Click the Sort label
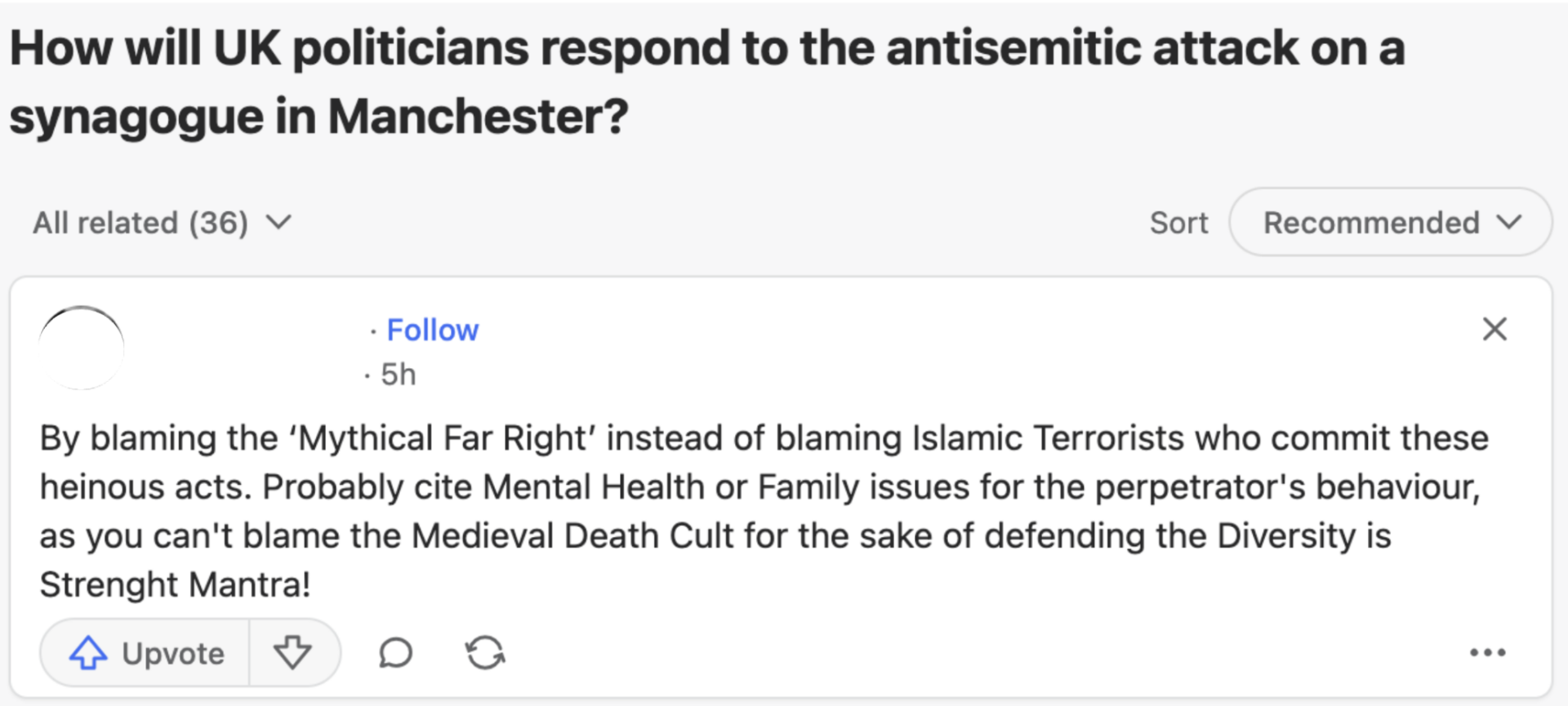 [1178, 222]
